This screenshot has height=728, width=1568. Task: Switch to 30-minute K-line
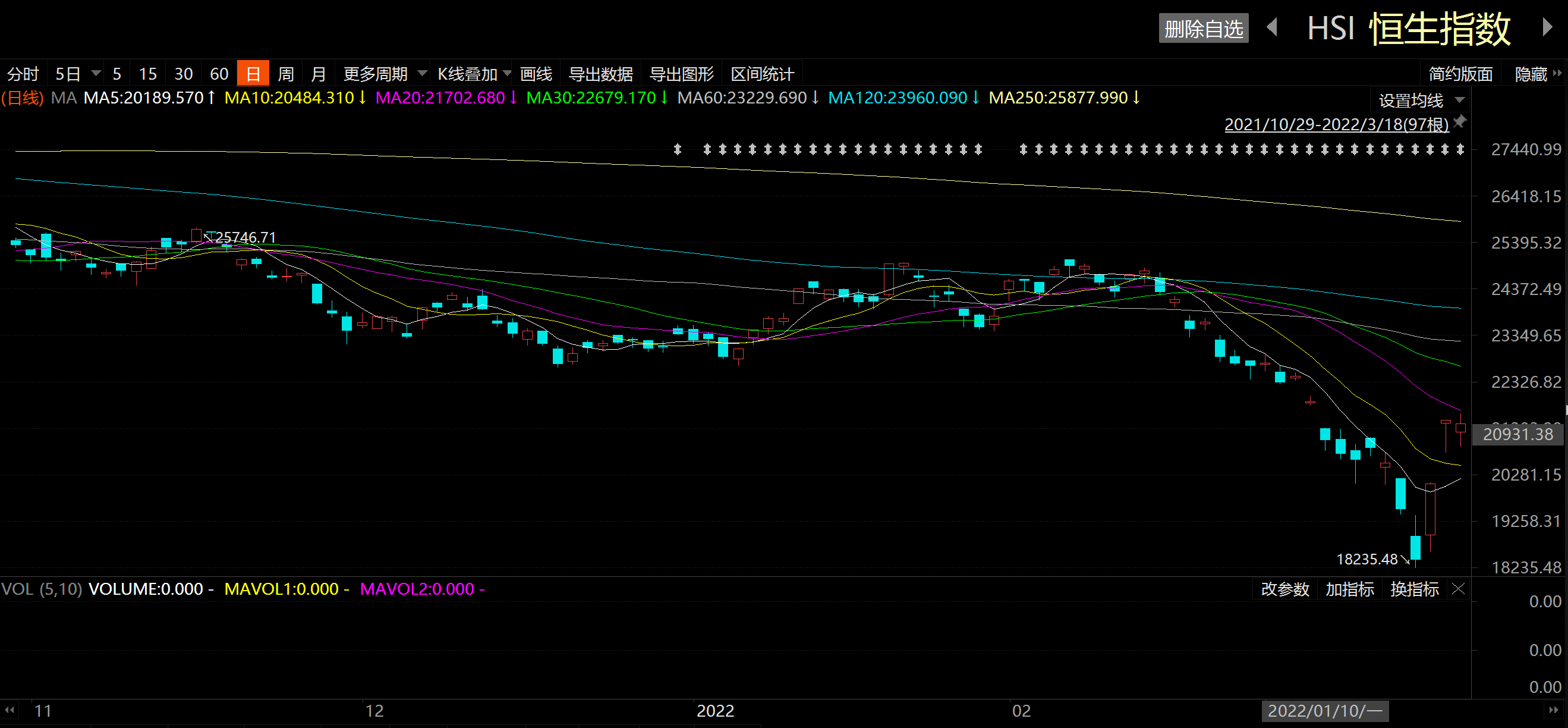183,74
